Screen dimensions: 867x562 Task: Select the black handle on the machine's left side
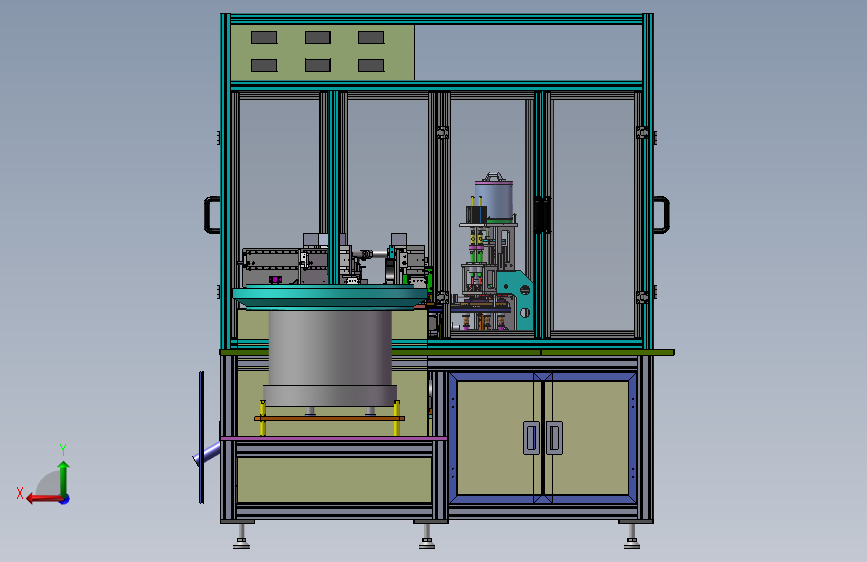[x=212, y=215]
